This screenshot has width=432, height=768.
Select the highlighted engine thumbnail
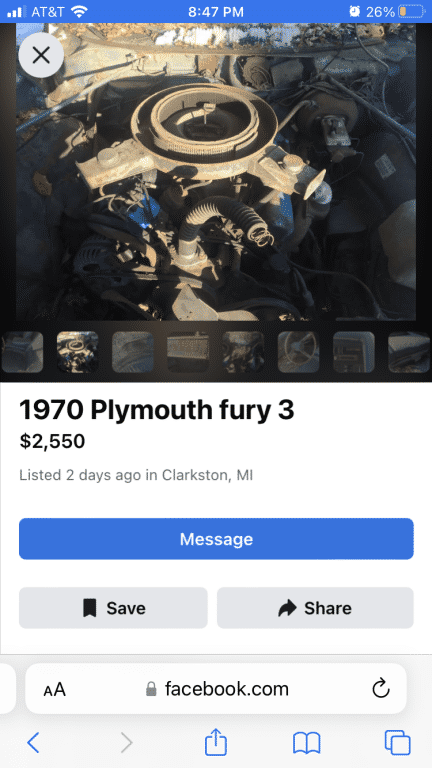pyautogui.click(x=77, y=352)
